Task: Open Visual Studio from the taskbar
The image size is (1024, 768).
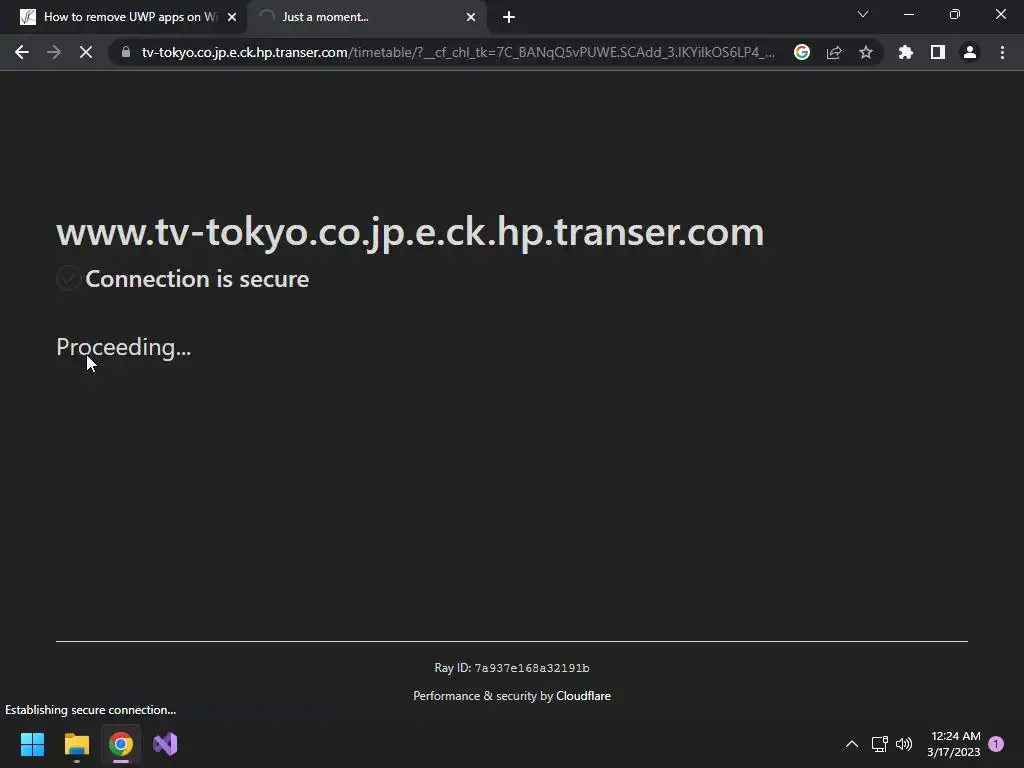Action: pyautogui.click(x=165, y=744)
